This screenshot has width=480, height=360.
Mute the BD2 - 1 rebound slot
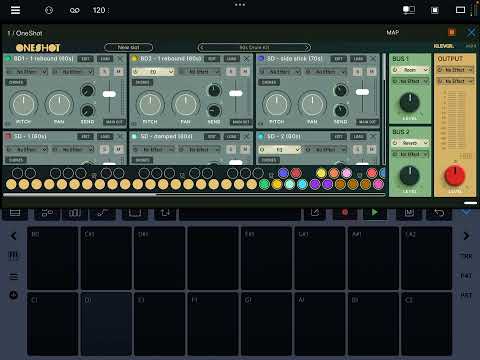pos(245,72)
